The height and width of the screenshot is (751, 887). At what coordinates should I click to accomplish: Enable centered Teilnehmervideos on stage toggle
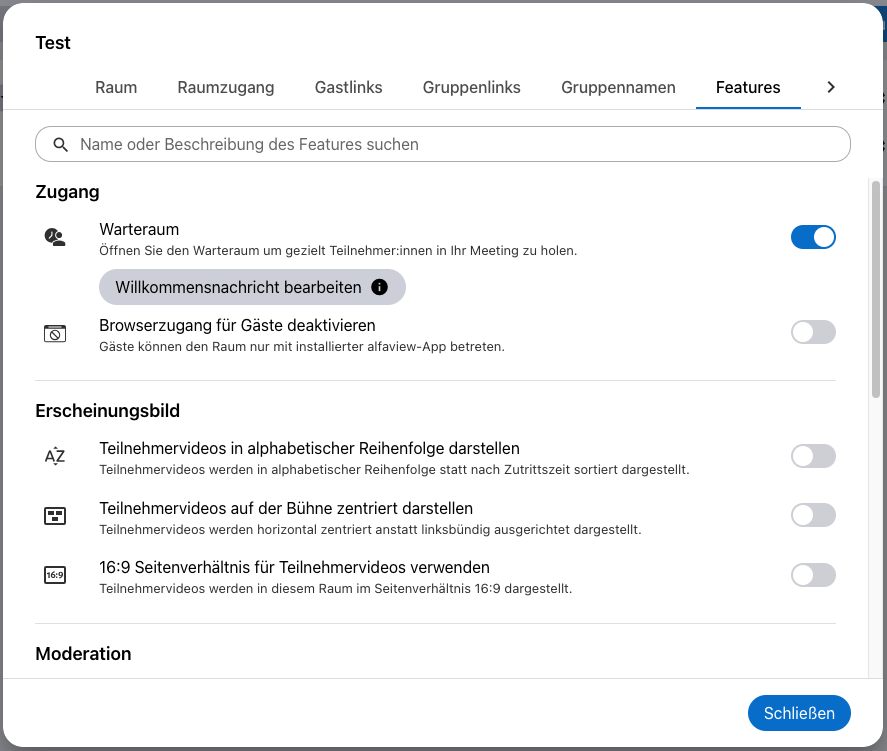coord(813,515)
